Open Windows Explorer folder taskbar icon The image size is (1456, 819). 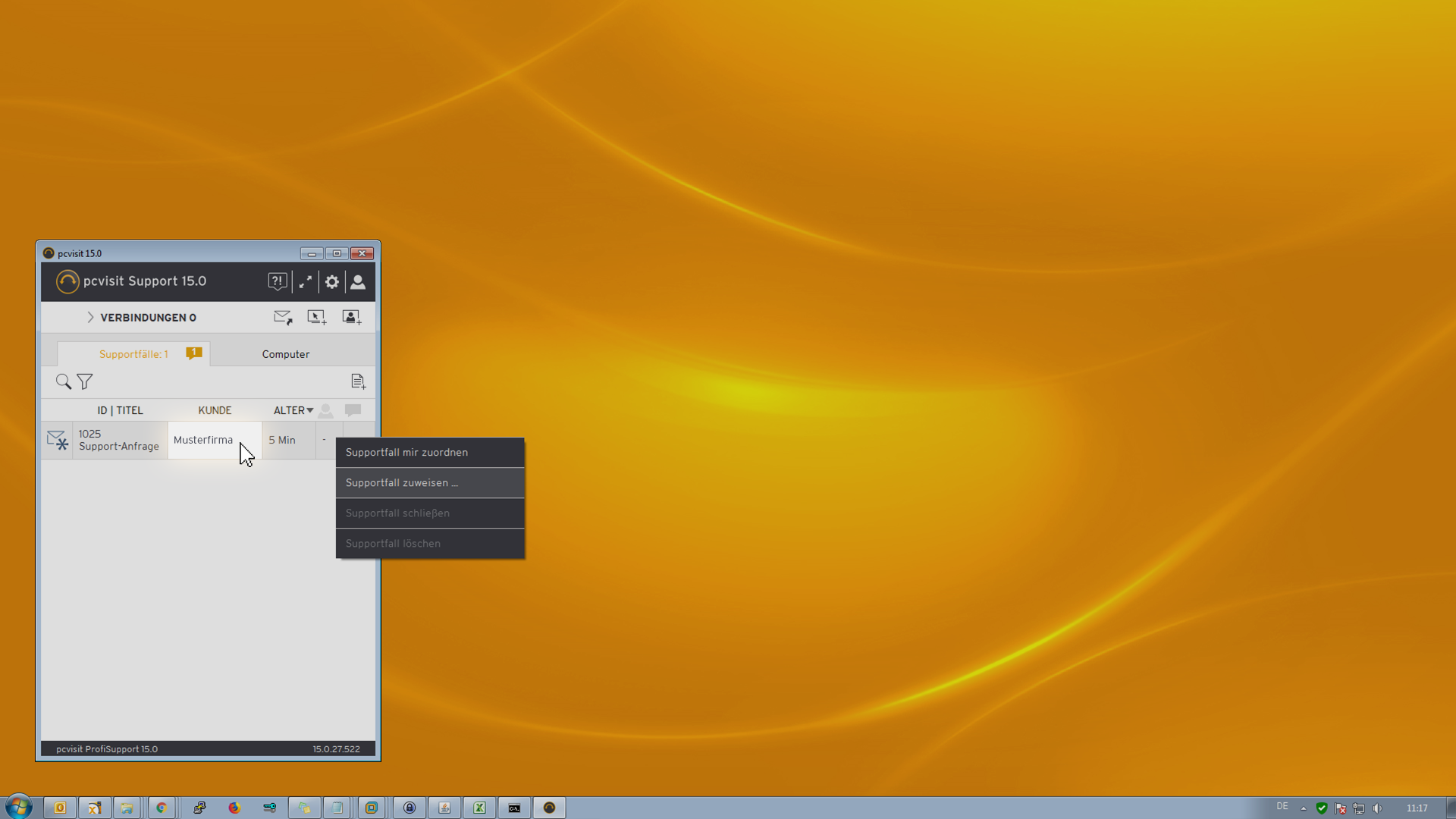127,808
